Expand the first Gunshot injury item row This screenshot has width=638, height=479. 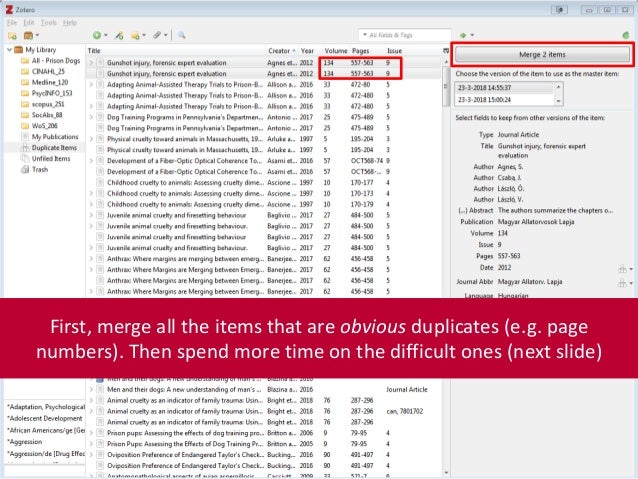(x=91, y=63)
